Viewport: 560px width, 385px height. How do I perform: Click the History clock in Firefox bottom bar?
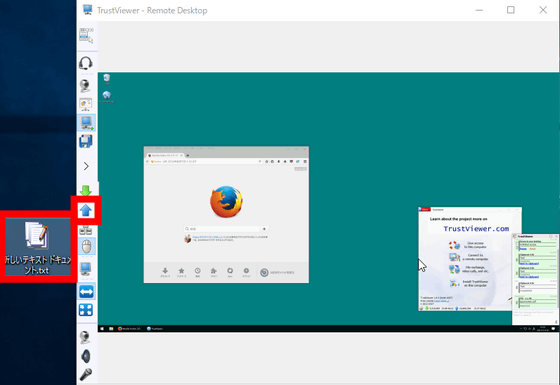point(198,272)
